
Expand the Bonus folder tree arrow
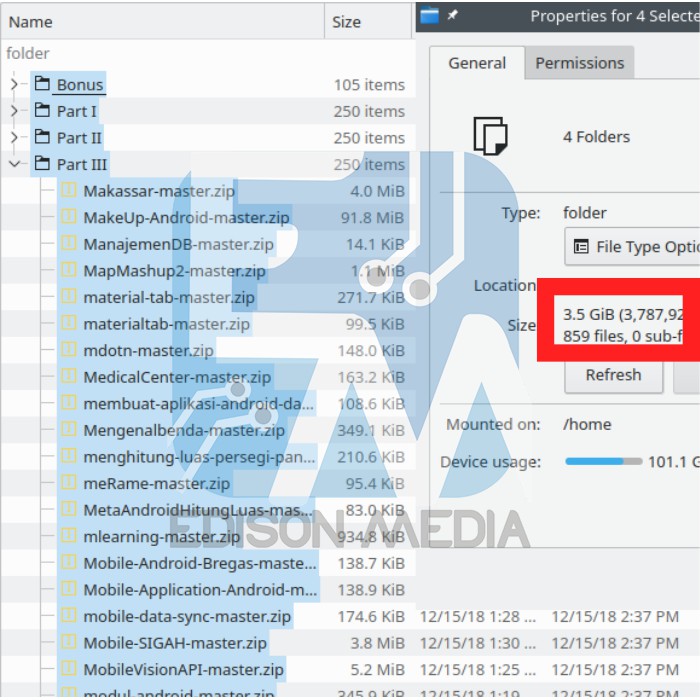pos(14,84)
